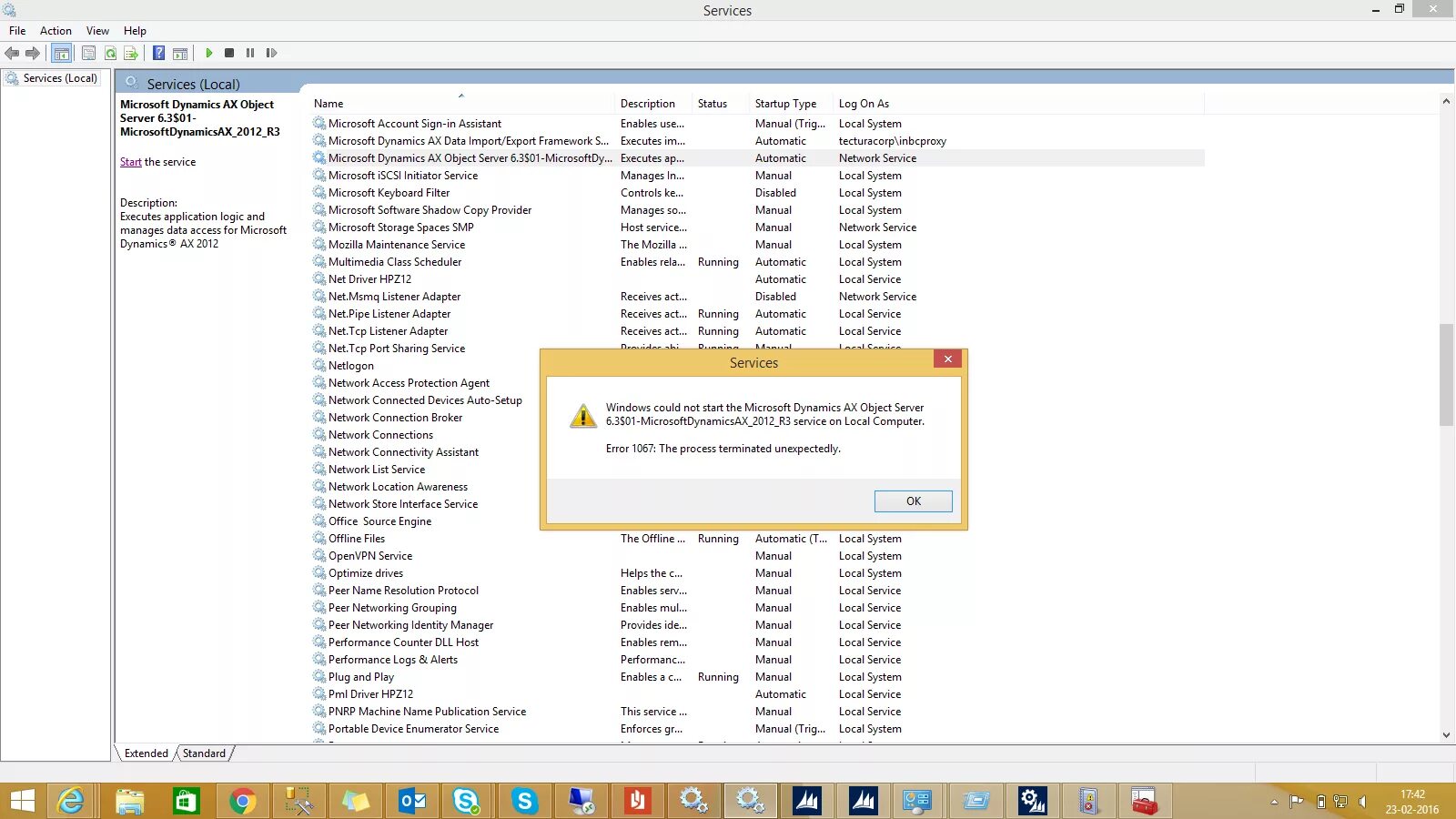
Task: Go forward using the toolbar Forward arrow
Action: (x=33, y=53)
